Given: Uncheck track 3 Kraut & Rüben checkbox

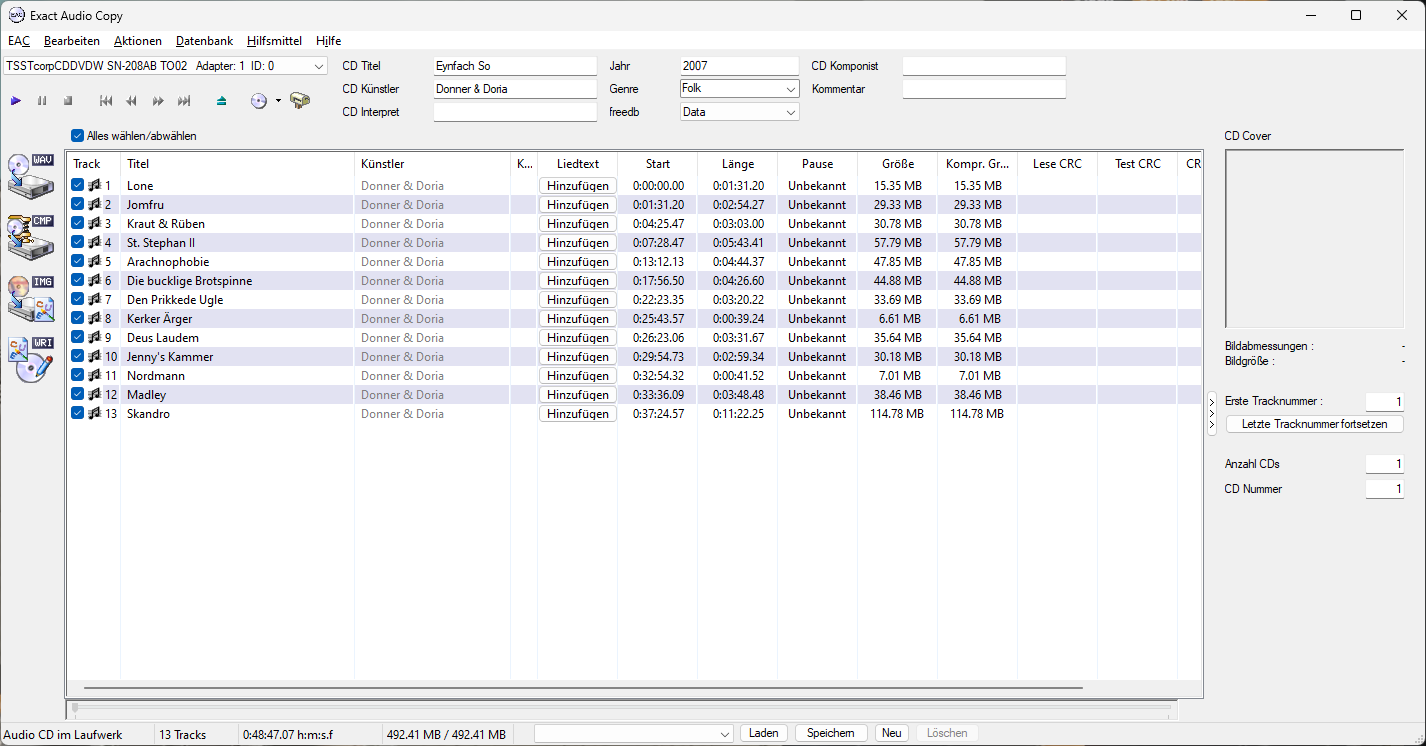Looking at the screenshot, I should click(78, 224).
